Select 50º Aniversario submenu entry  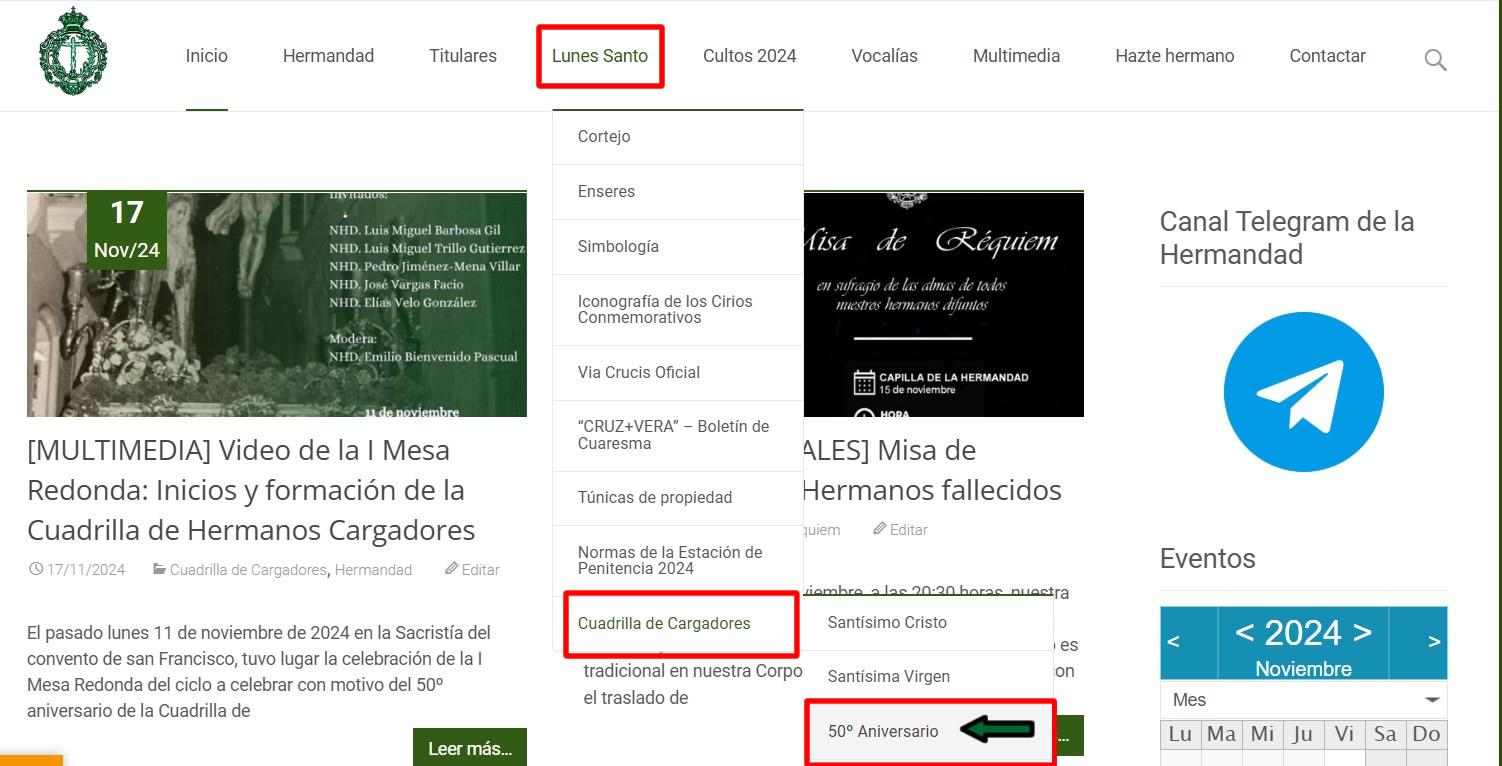883,732
